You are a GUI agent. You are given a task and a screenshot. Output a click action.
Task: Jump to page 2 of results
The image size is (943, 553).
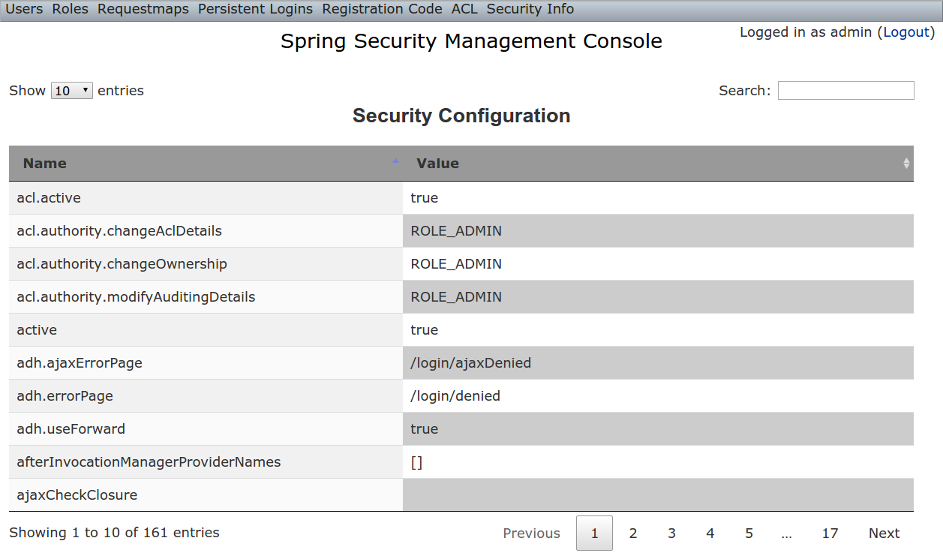pyautogui.click(x=633, y=533)
